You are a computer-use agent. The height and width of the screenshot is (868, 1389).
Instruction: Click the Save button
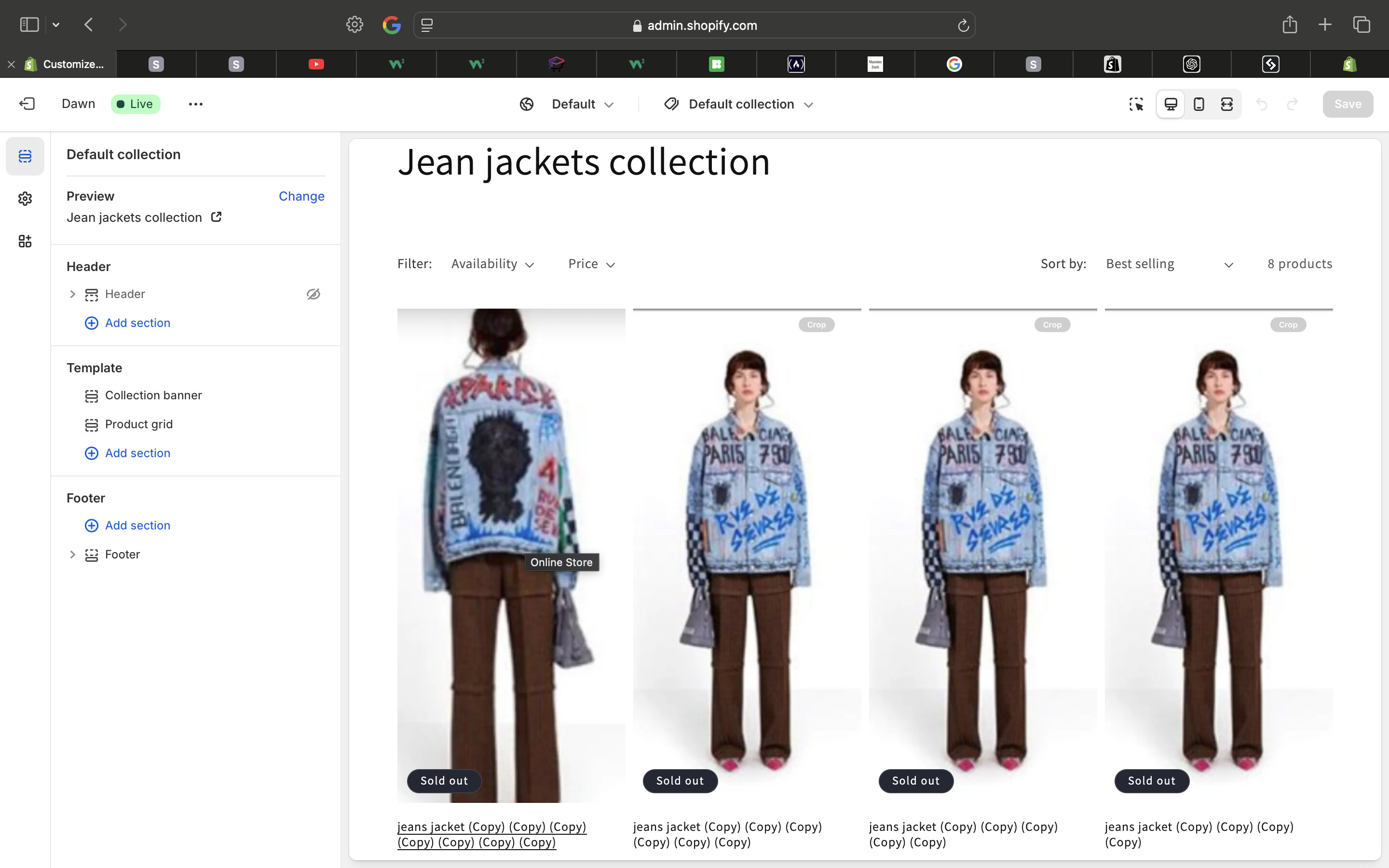[1348, 104]
